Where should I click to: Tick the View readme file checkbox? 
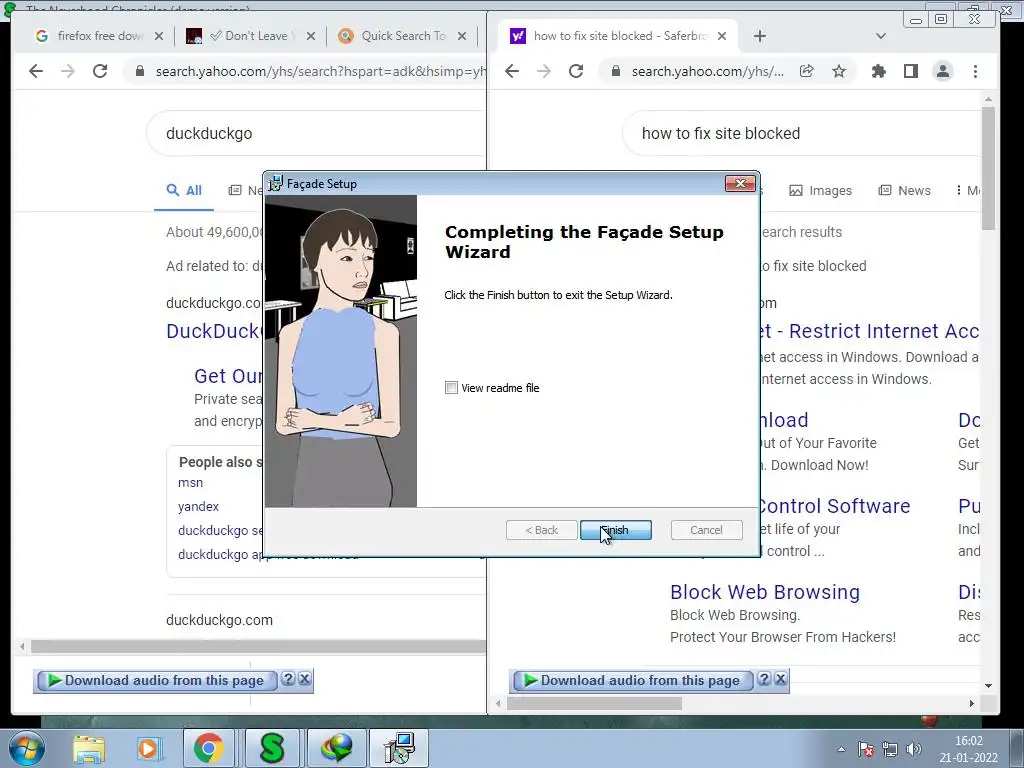point(451,388)
